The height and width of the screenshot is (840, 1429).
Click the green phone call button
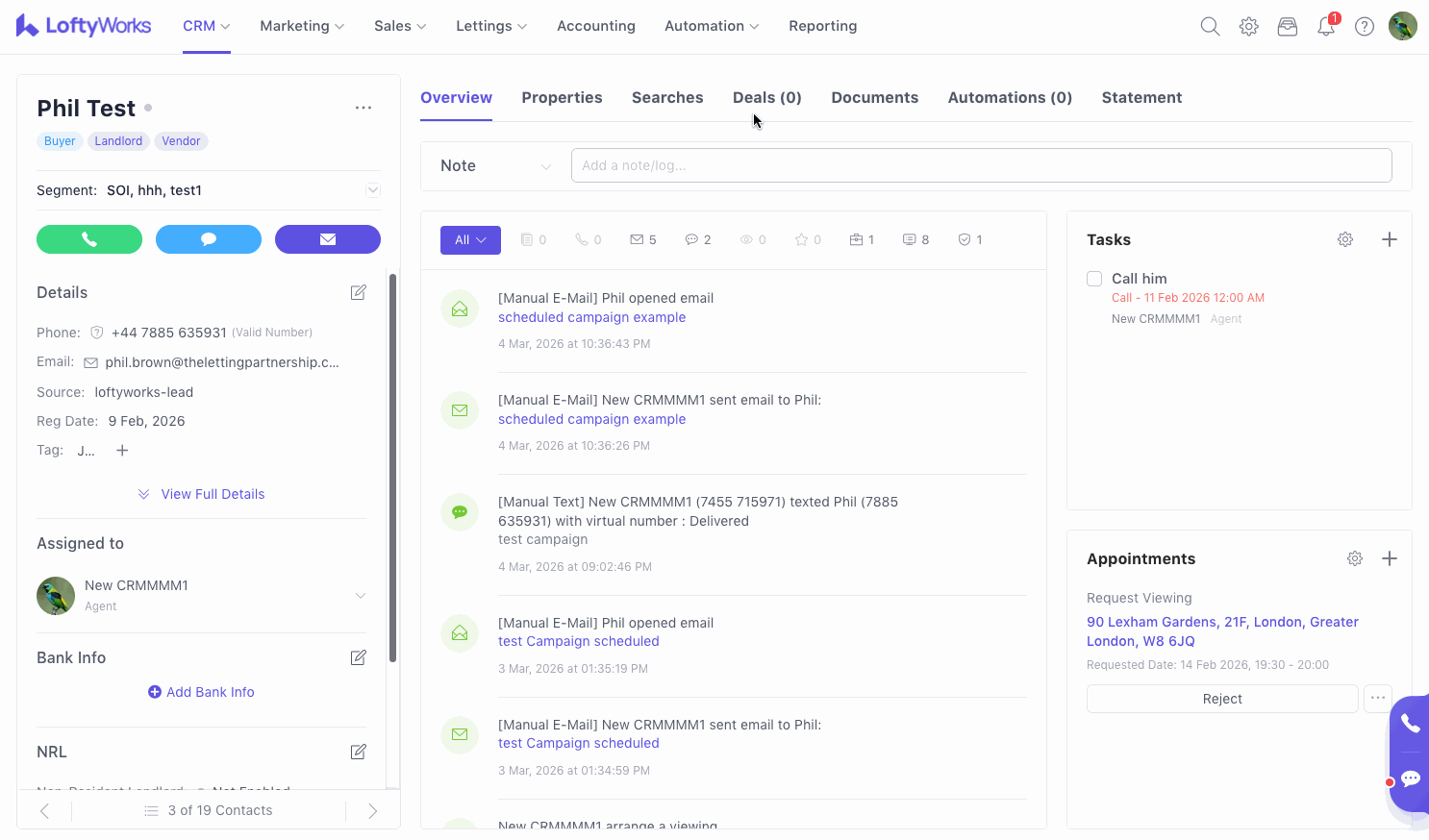pos(89,239)
